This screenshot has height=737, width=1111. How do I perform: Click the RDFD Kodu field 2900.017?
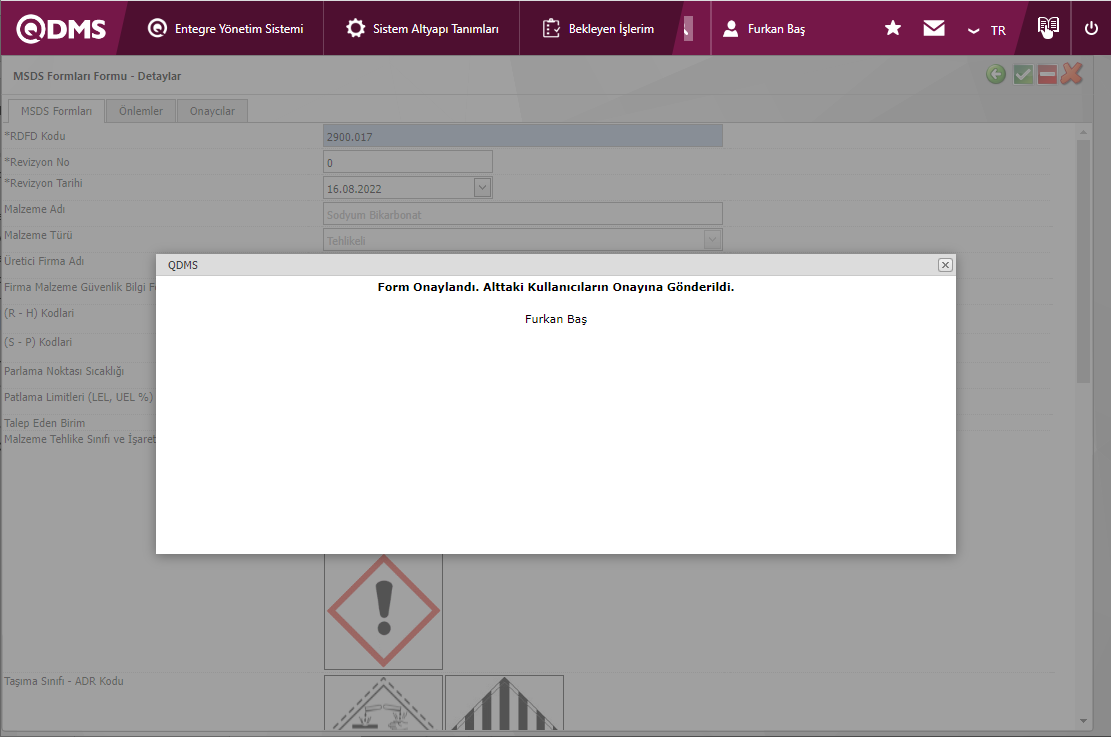coord(523,136)
